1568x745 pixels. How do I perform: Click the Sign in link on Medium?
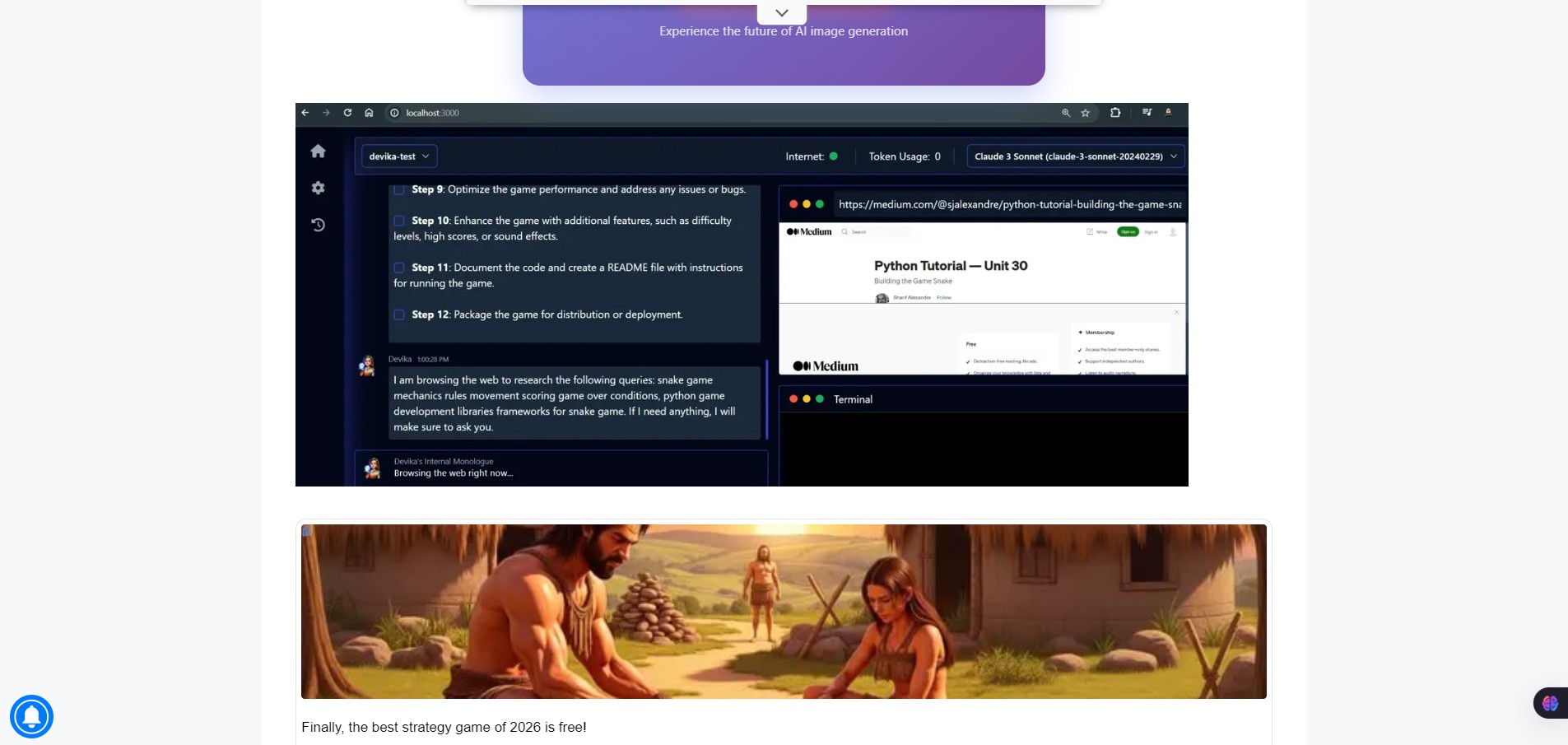(1151, 232)
